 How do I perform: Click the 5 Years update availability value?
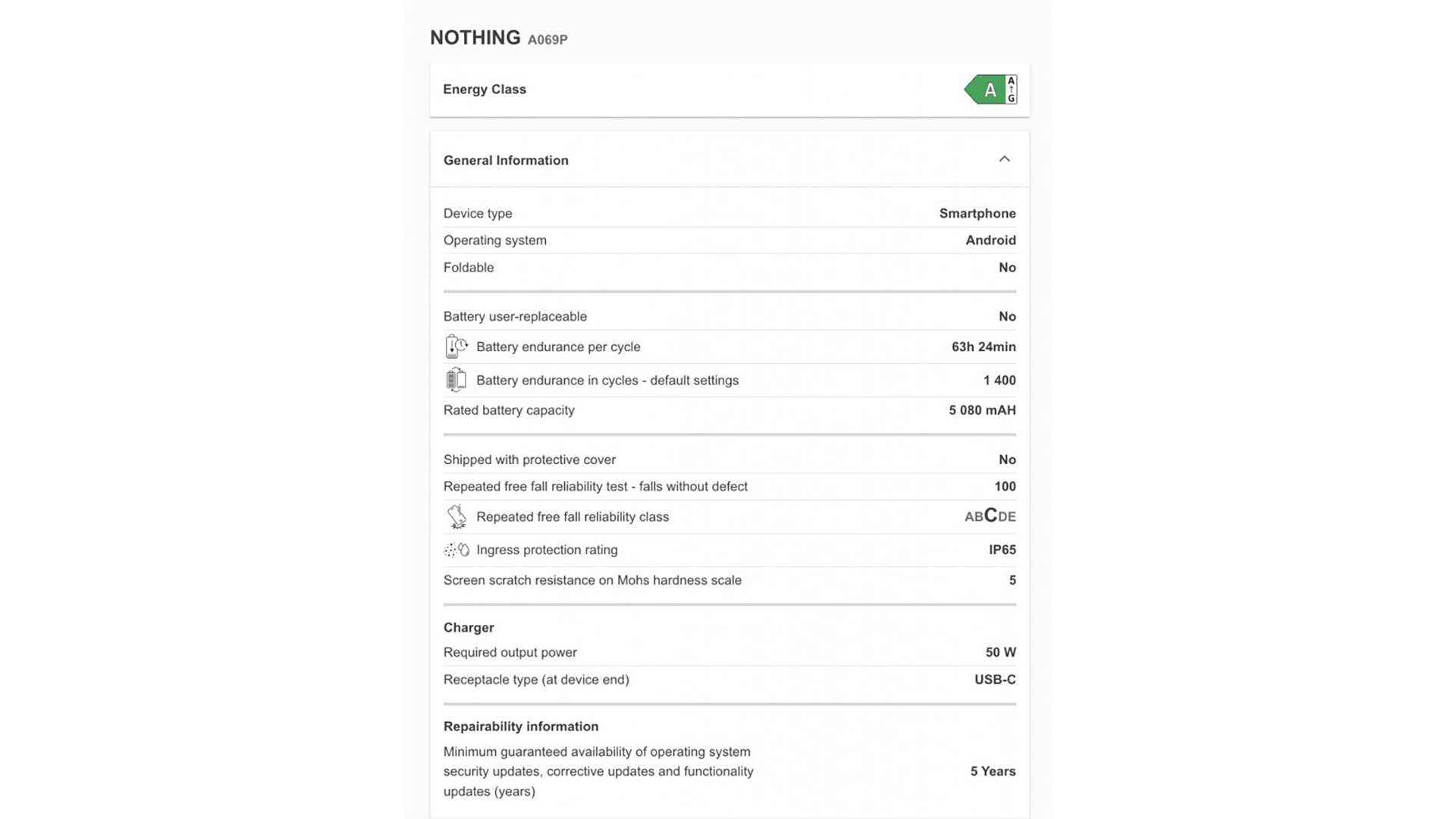pyautogui.click(x=993, y=771)
